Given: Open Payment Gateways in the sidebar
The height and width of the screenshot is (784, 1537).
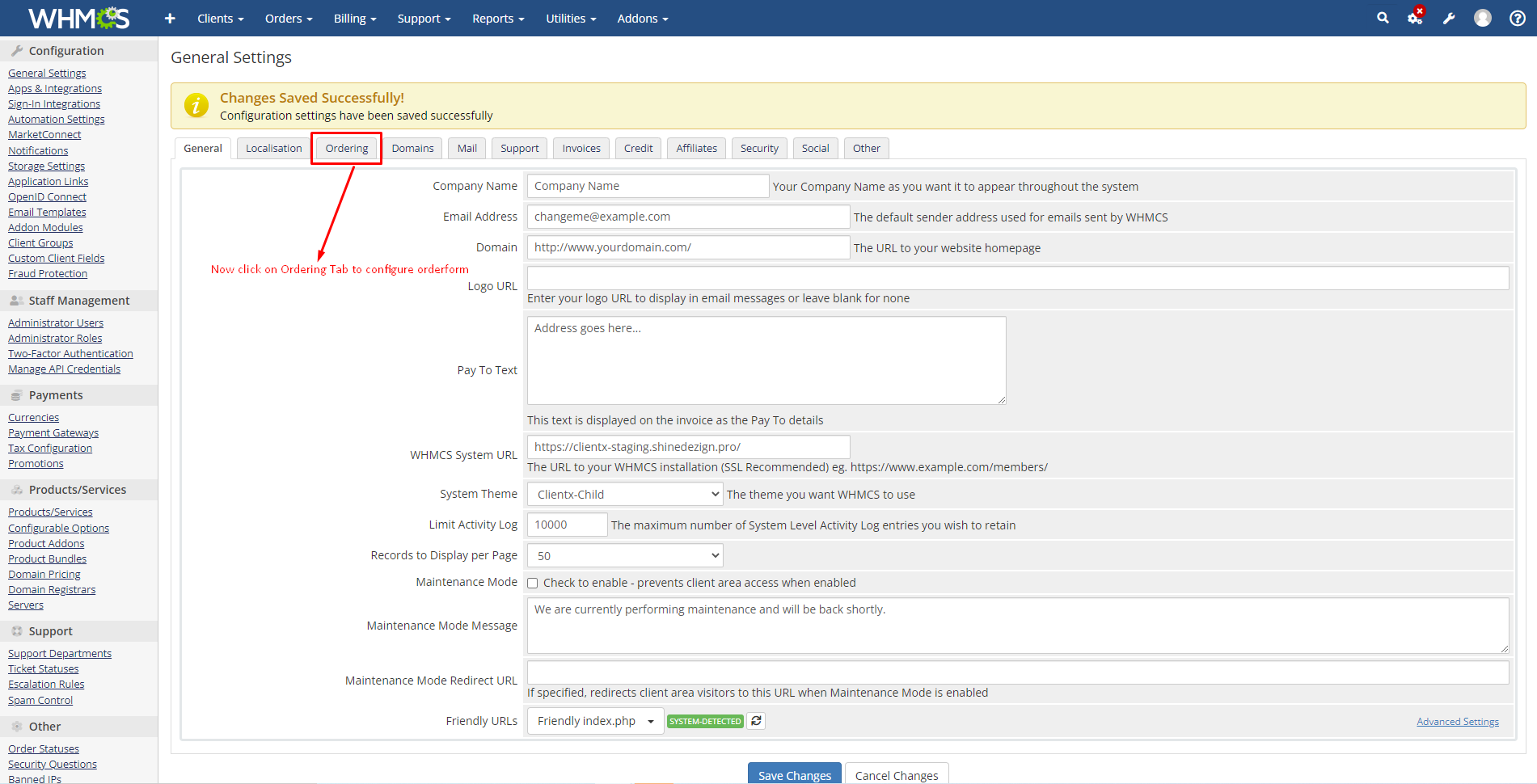Looking at the screenshot, I should point(53,433).
